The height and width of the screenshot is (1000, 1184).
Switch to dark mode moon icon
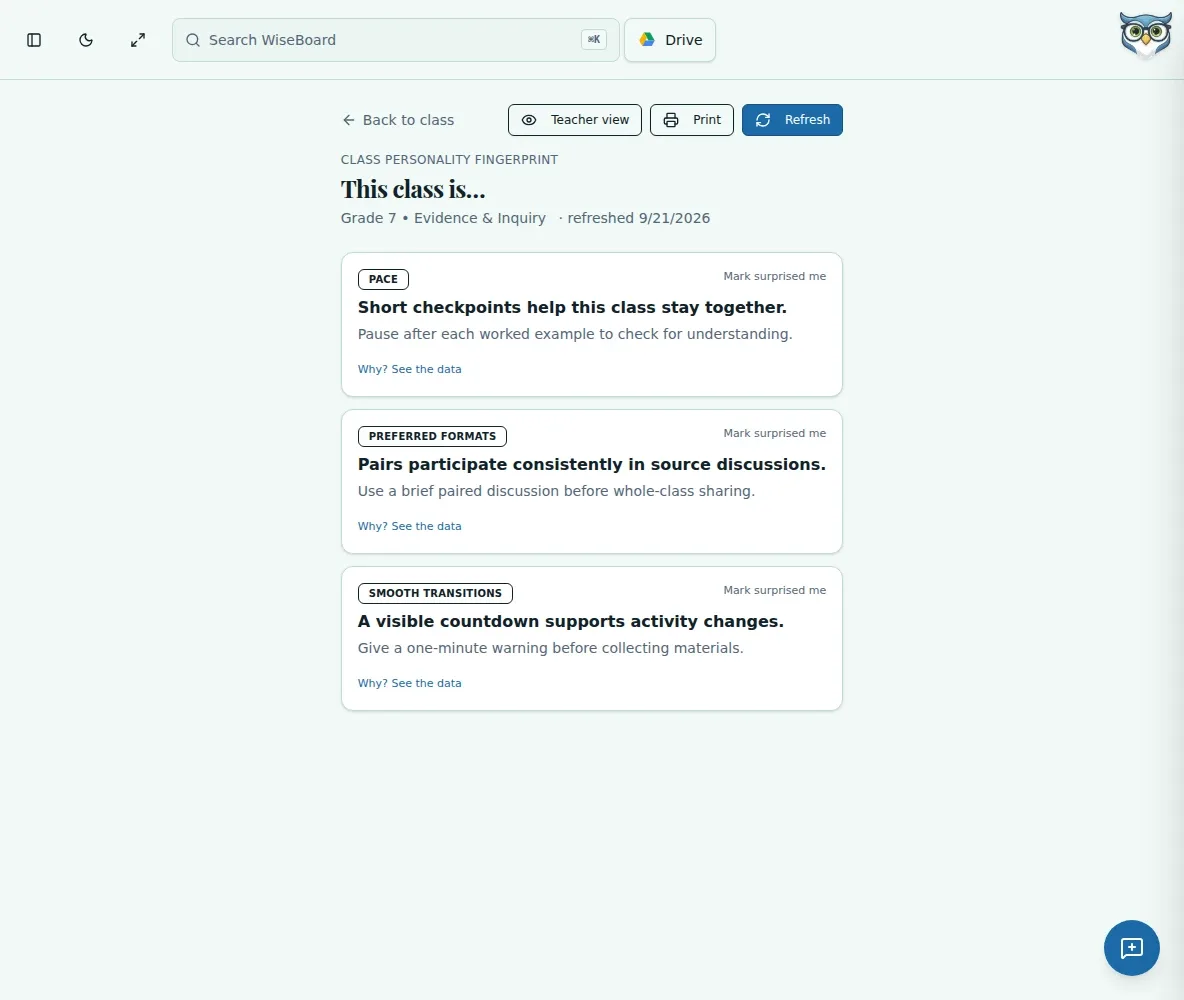[86, 40]
